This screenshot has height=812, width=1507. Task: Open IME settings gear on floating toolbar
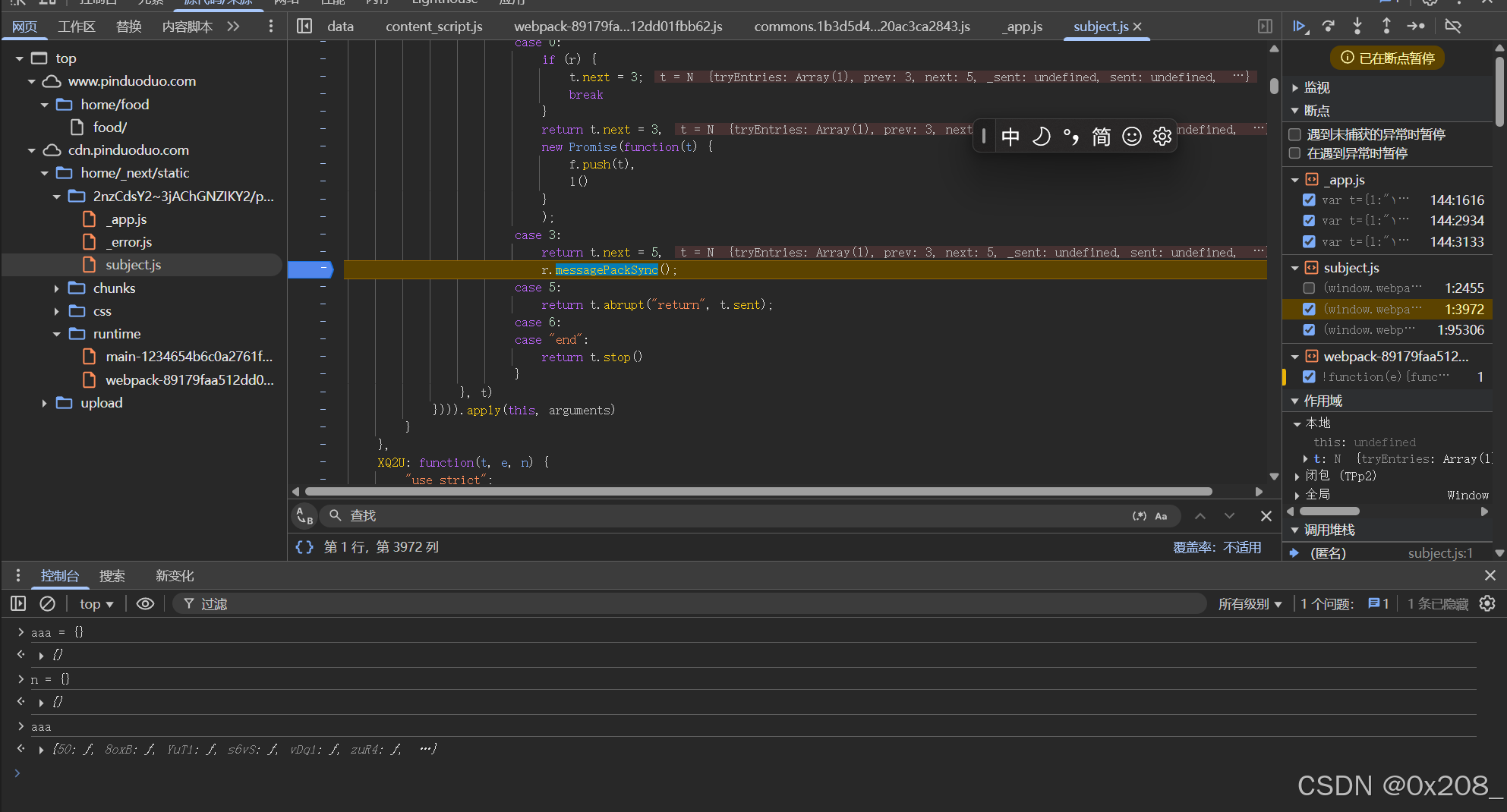[1162, 137]
